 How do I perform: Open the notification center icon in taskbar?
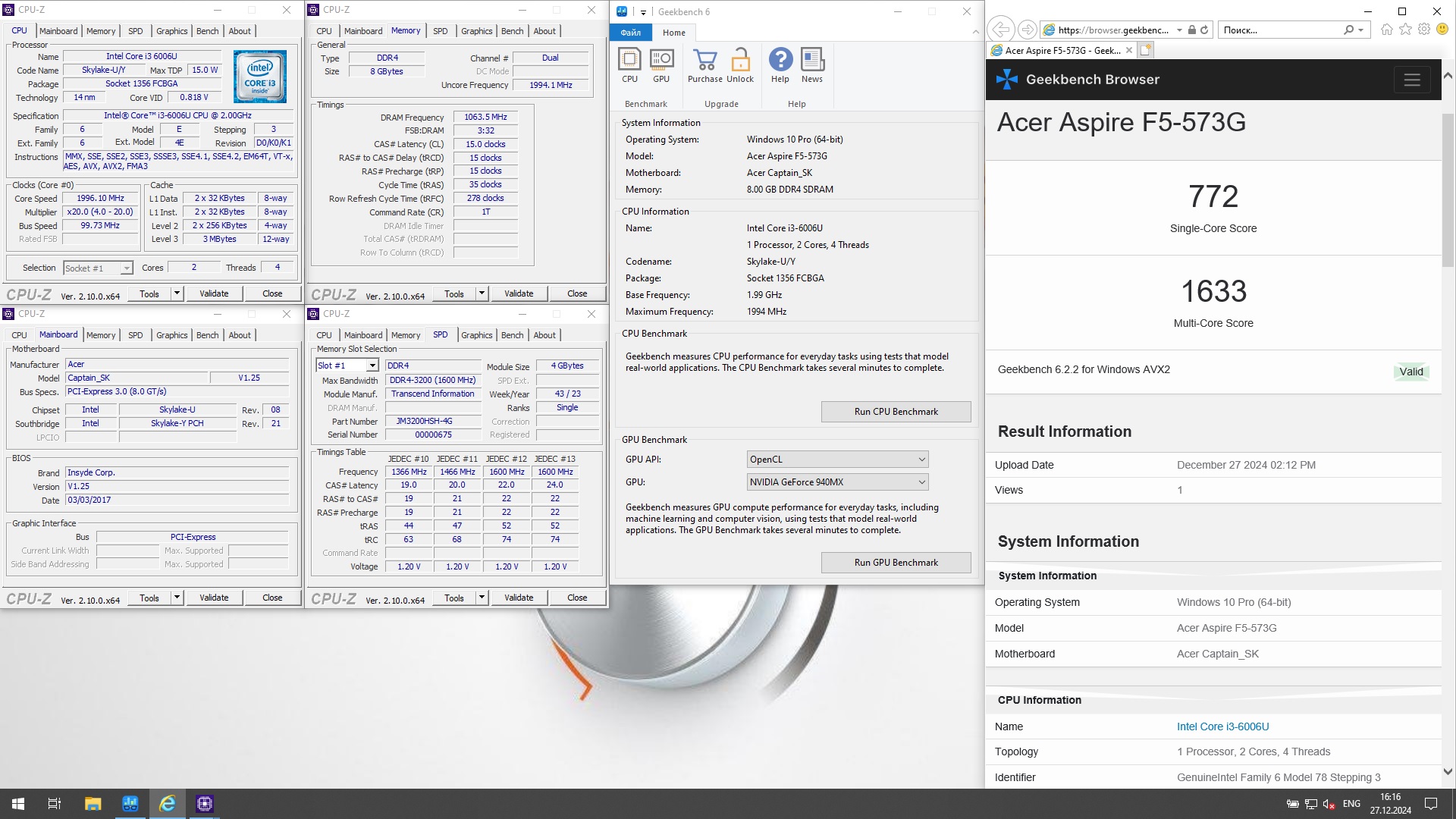pos(1431,804)
